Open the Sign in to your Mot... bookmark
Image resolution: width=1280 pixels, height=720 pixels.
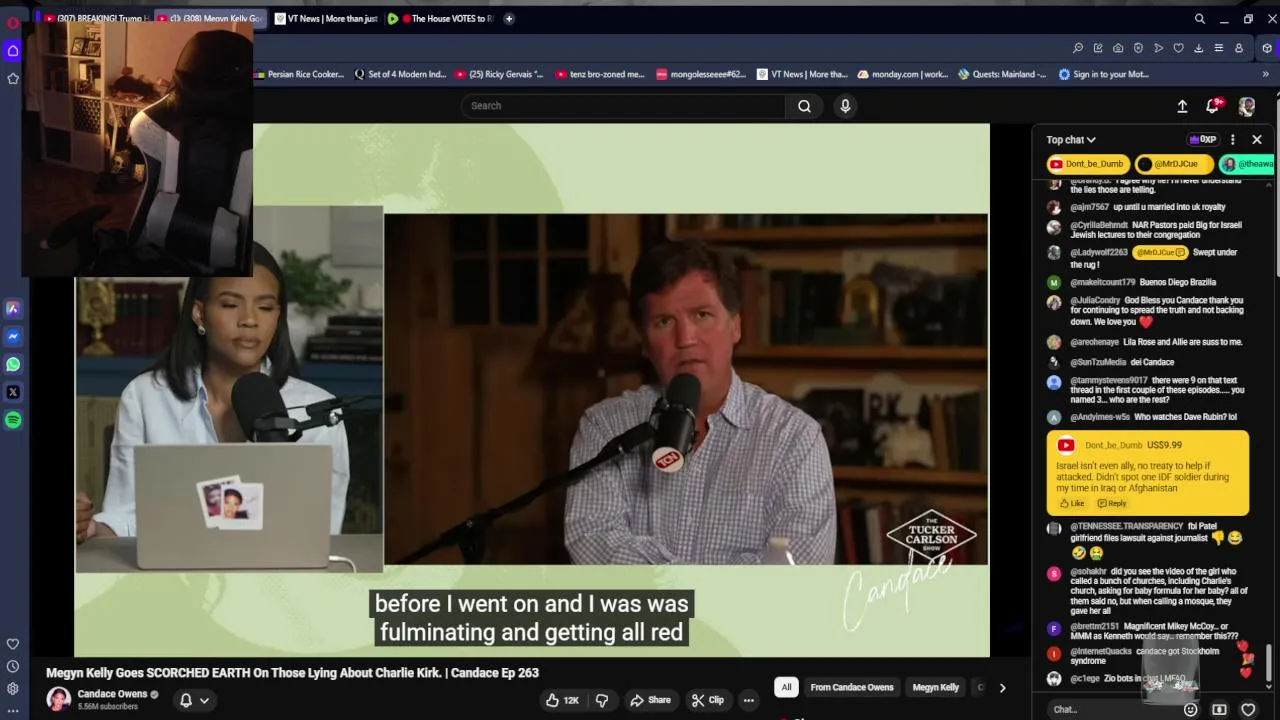1103,74
